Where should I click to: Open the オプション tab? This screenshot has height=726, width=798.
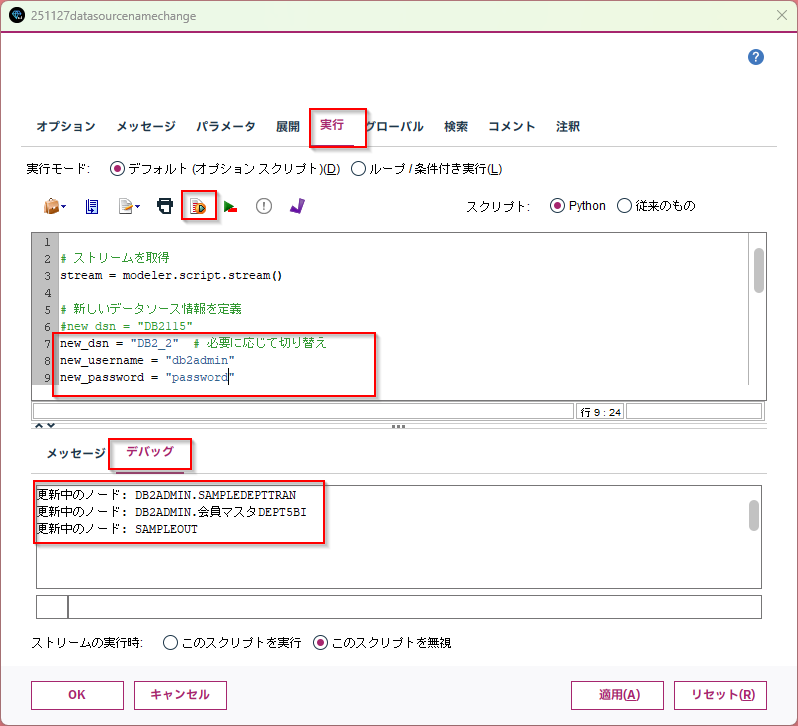(66, 126)
